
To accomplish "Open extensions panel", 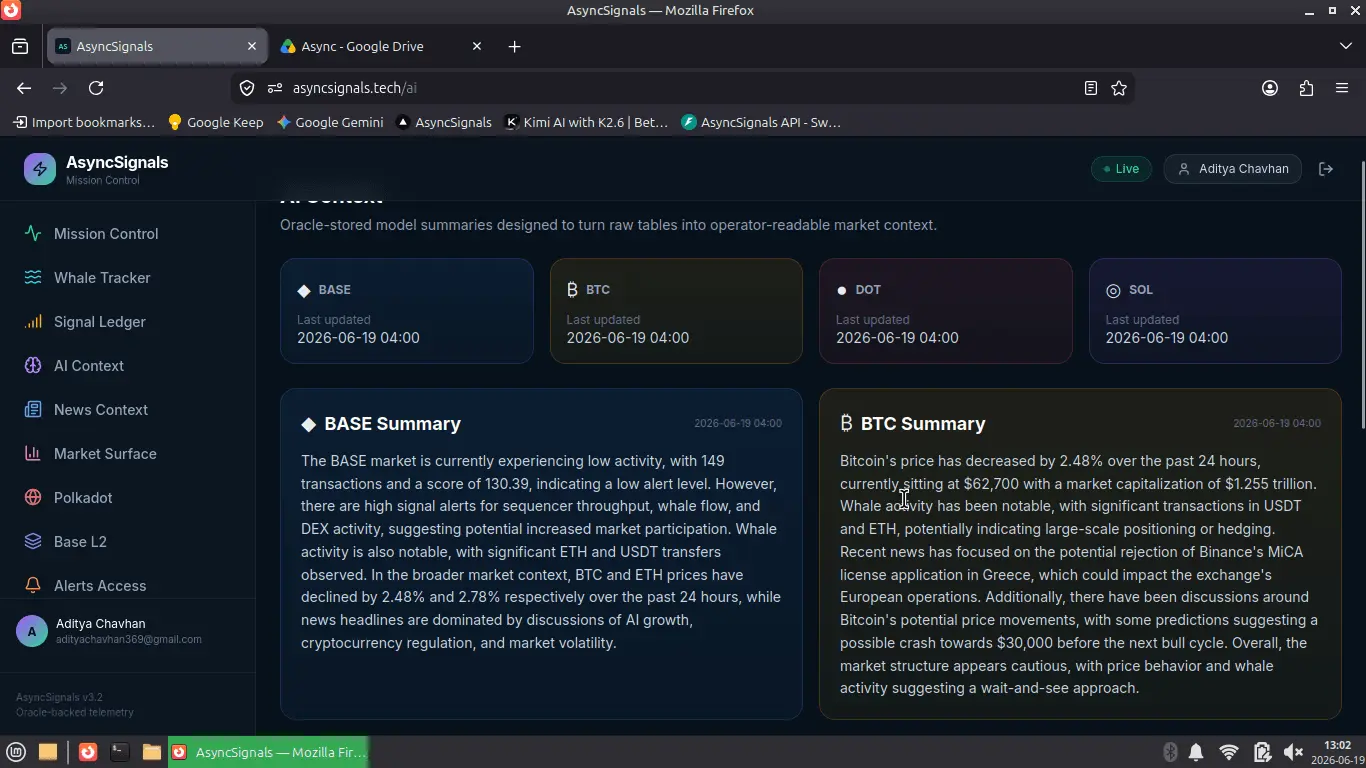I will click(1306, 88).
